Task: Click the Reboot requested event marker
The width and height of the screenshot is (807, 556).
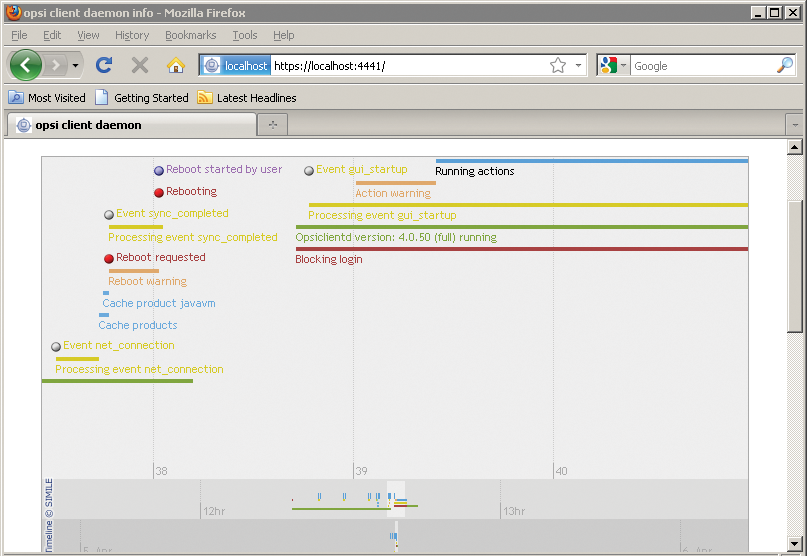Action: click(109, 258)
